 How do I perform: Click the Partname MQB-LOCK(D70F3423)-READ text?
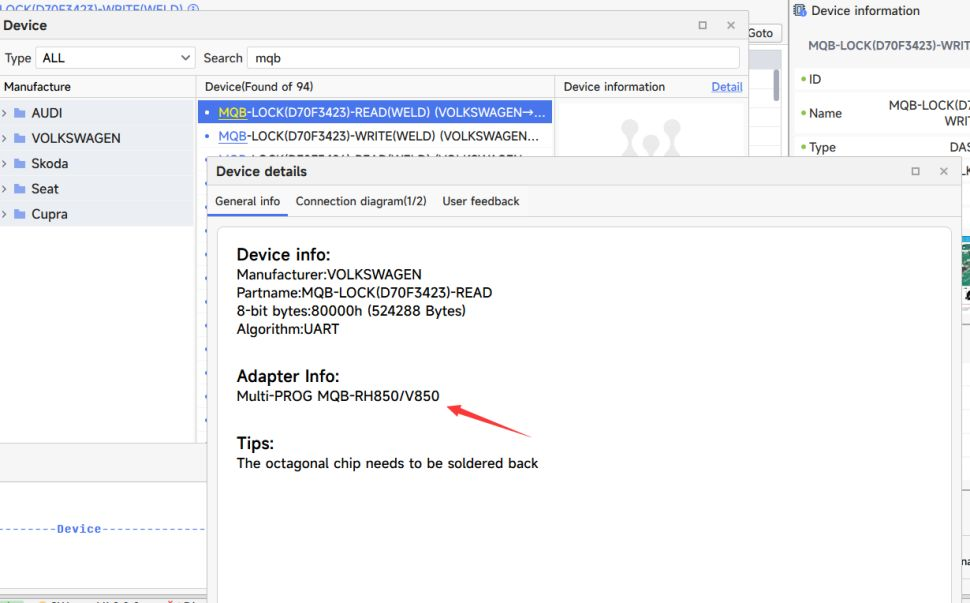pos(364,293)
